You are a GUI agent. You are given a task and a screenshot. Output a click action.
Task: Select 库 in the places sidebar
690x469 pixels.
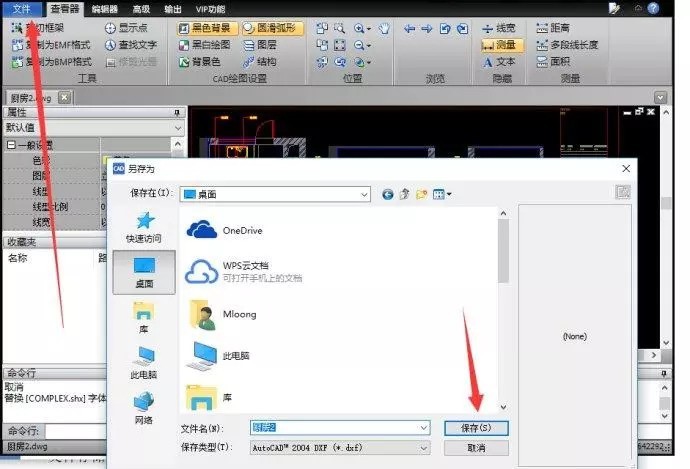point(144,318)
